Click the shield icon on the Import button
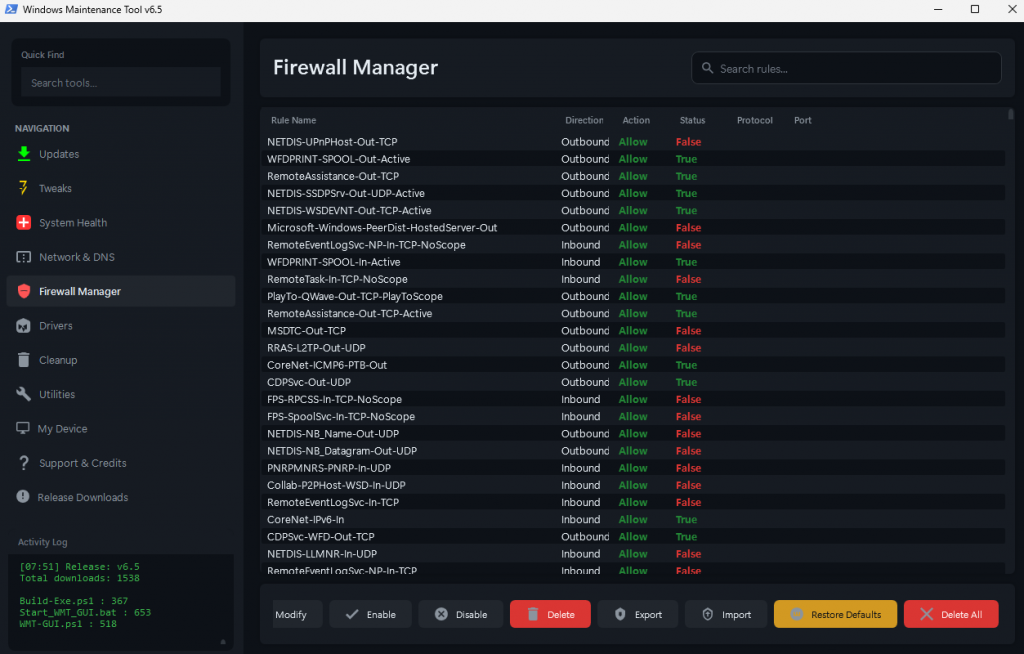1024x654 pixels. point(707,614)
